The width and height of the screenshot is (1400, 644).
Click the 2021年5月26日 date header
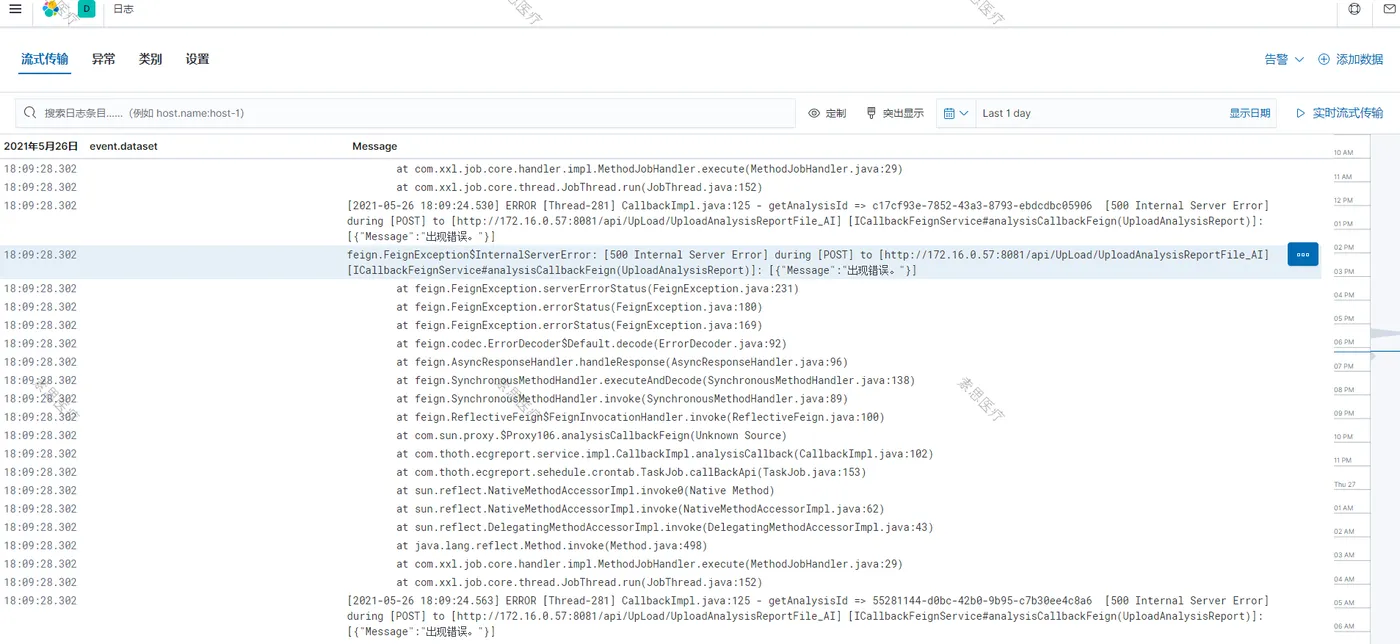(41, 146)
